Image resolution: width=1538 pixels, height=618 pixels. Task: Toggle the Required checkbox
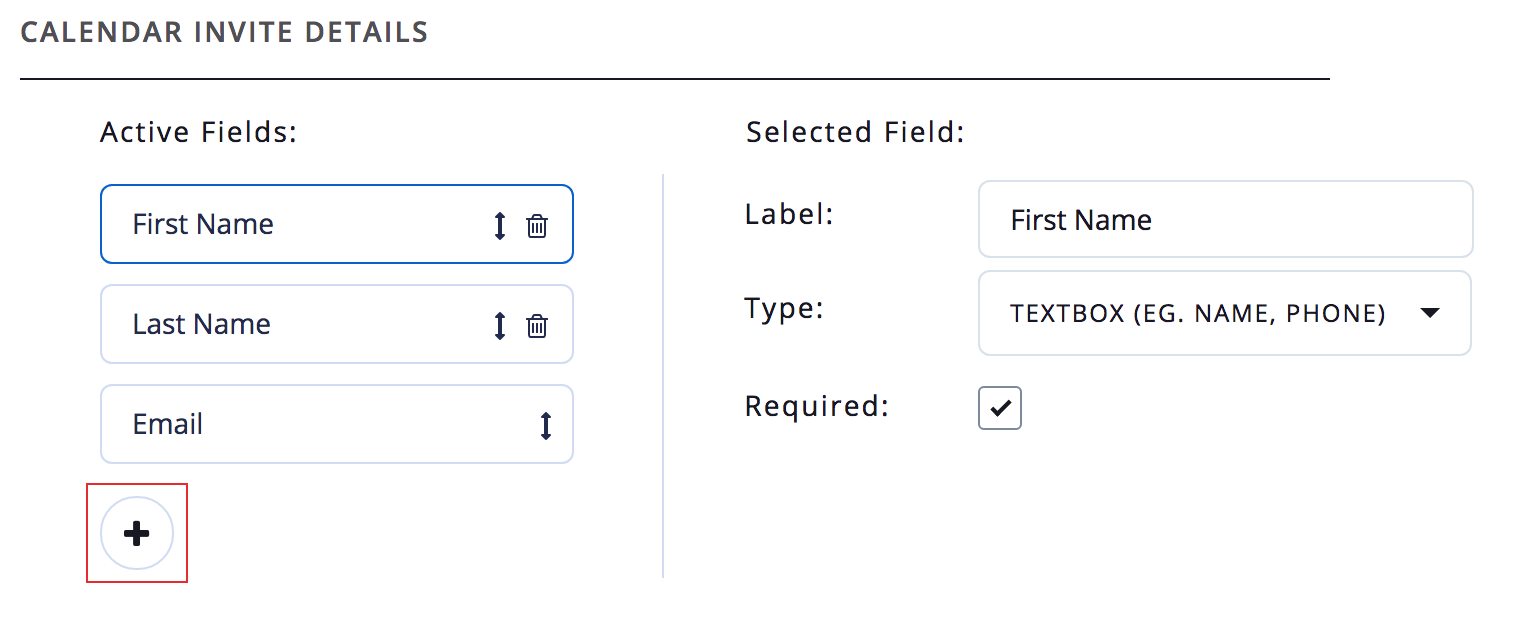1000,408
